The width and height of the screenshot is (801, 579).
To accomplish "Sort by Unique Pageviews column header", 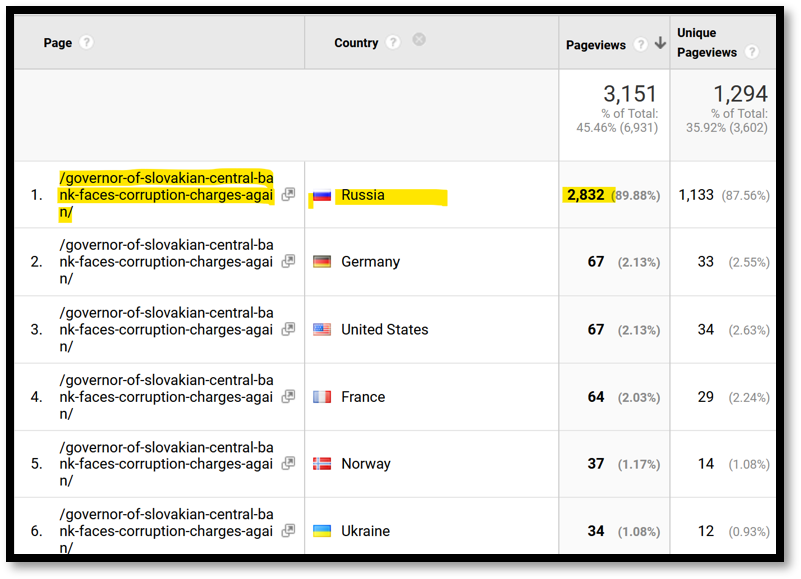I will pyautogui.click(x=707, y=42).
